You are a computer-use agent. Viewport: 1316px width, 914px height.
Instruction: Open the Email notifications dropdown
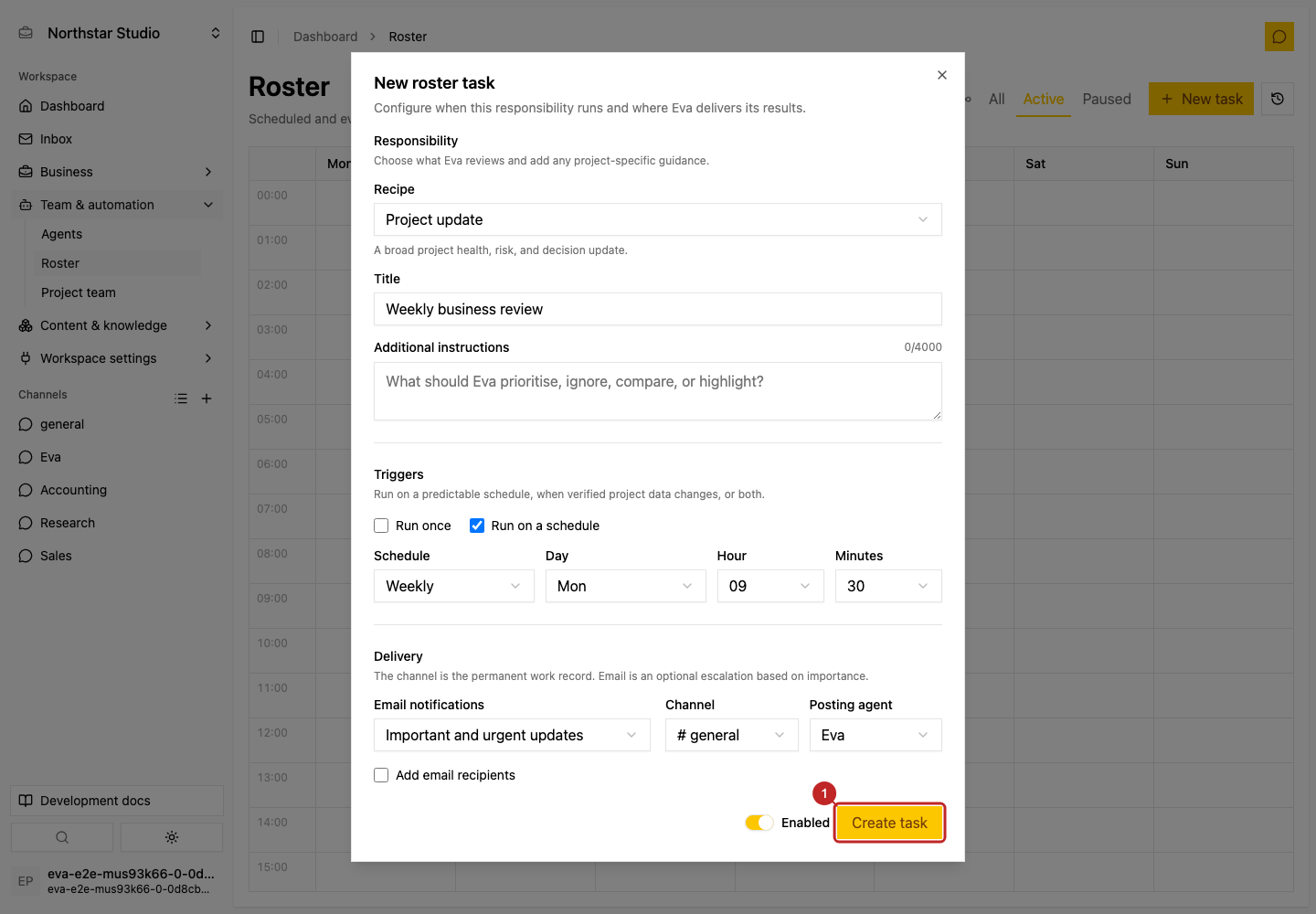click(512, 735)
